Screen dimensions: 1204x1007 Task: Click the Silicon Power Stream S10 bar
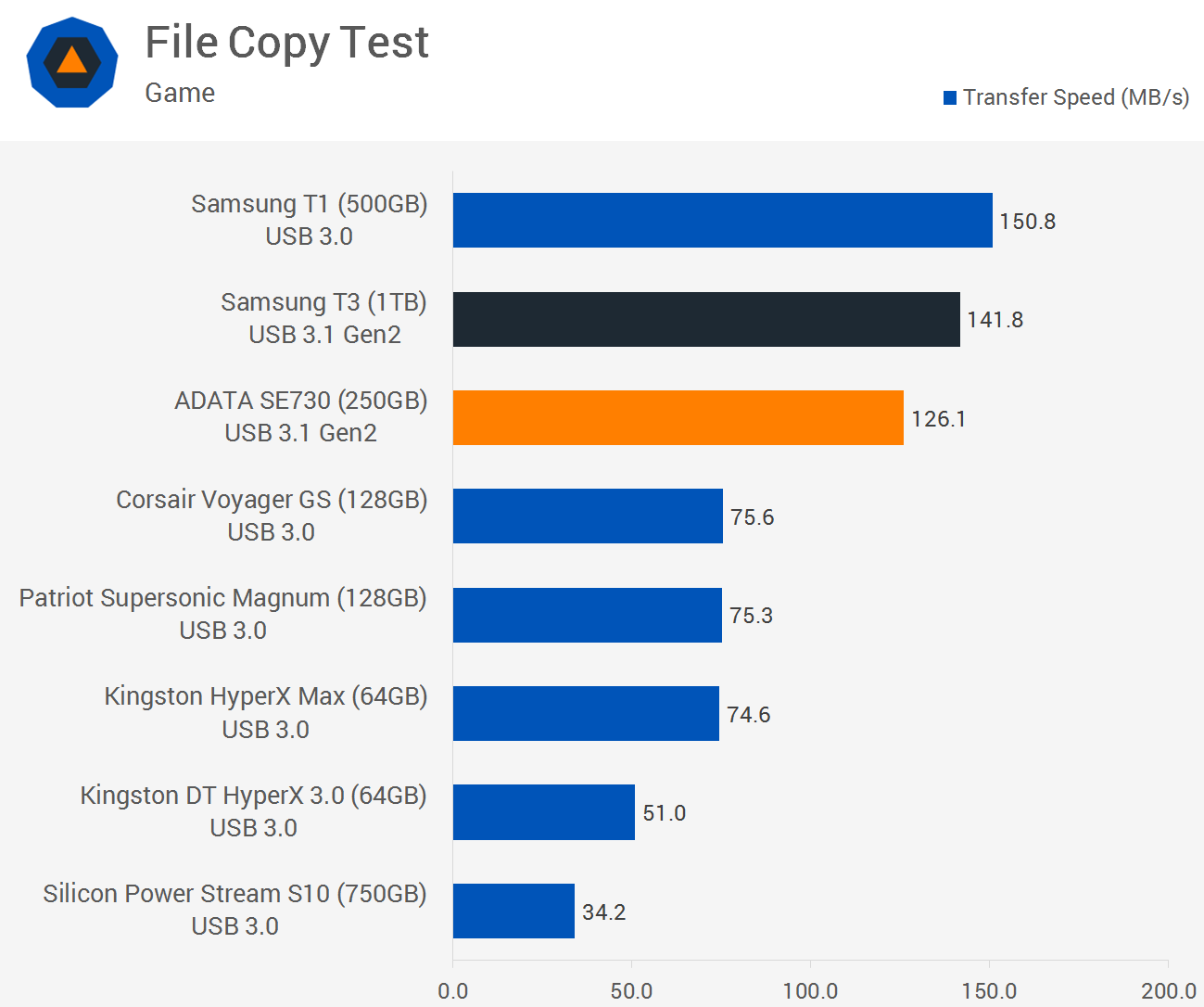coord(513,911)
